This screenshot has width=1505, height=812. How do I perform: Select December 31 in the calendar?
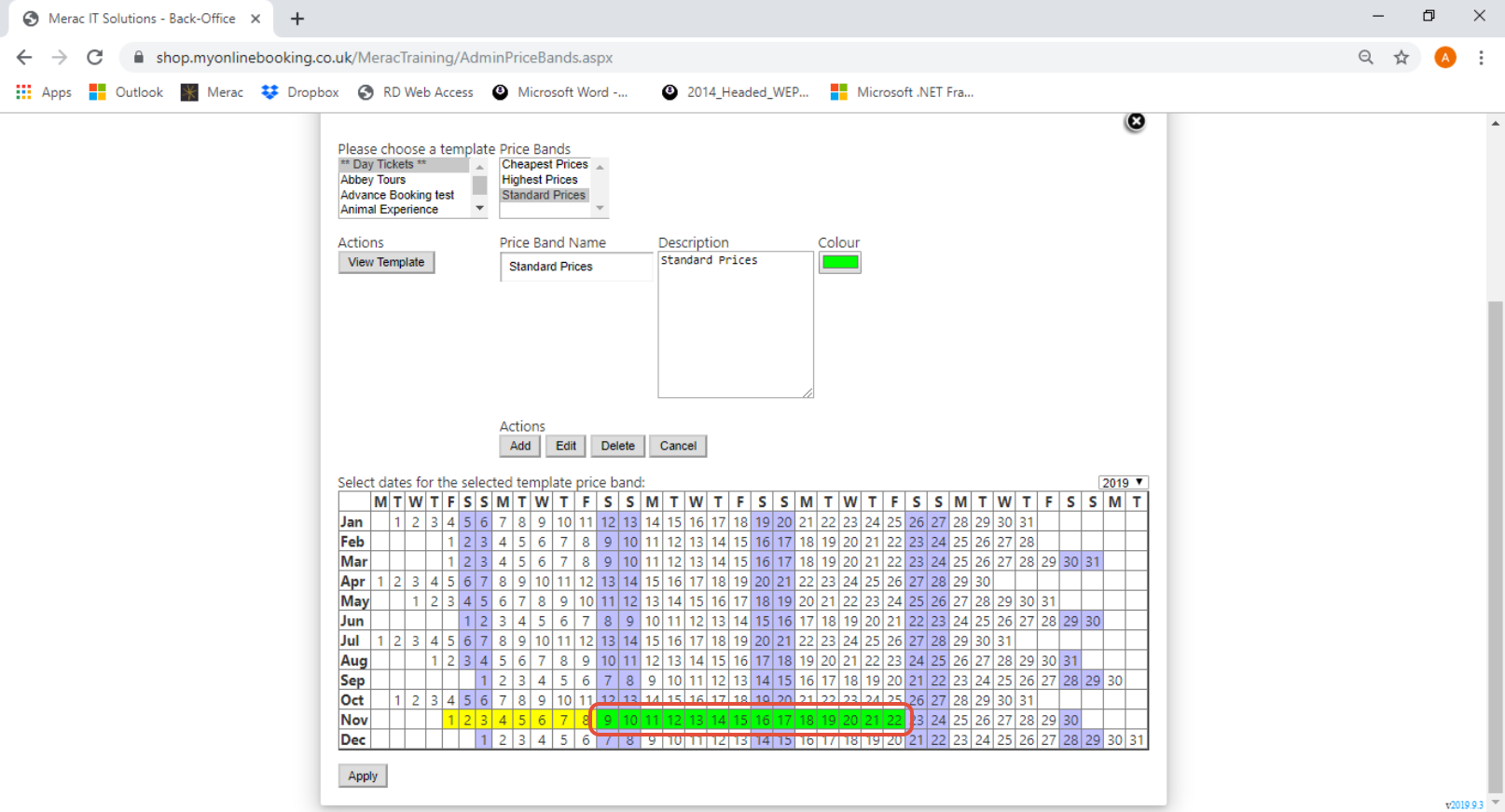pyautogui.click(x=1137, y=740)
